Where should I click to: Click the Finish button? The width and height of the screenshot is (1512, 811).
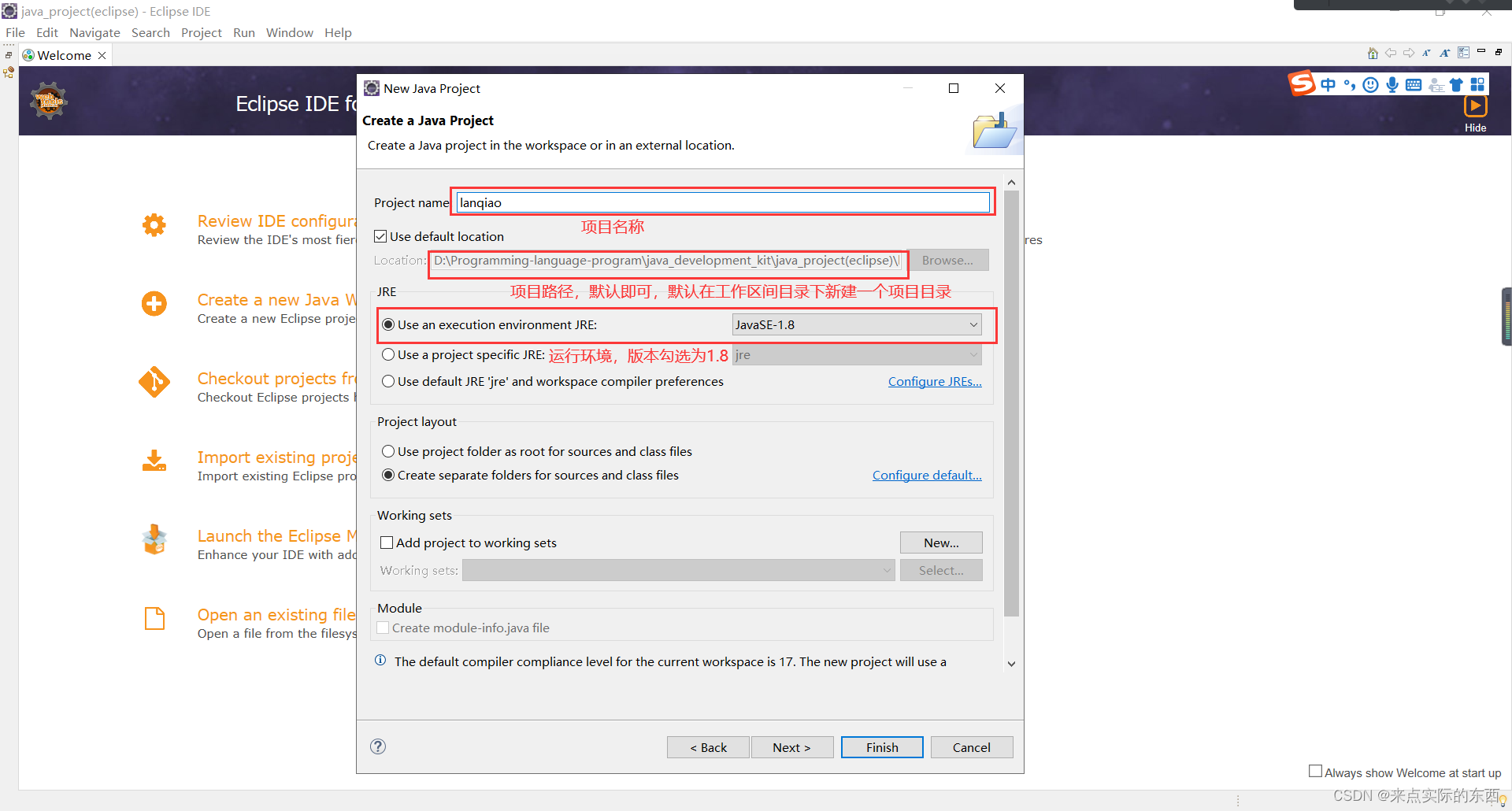pyautogui.click(x=881, y=746)
